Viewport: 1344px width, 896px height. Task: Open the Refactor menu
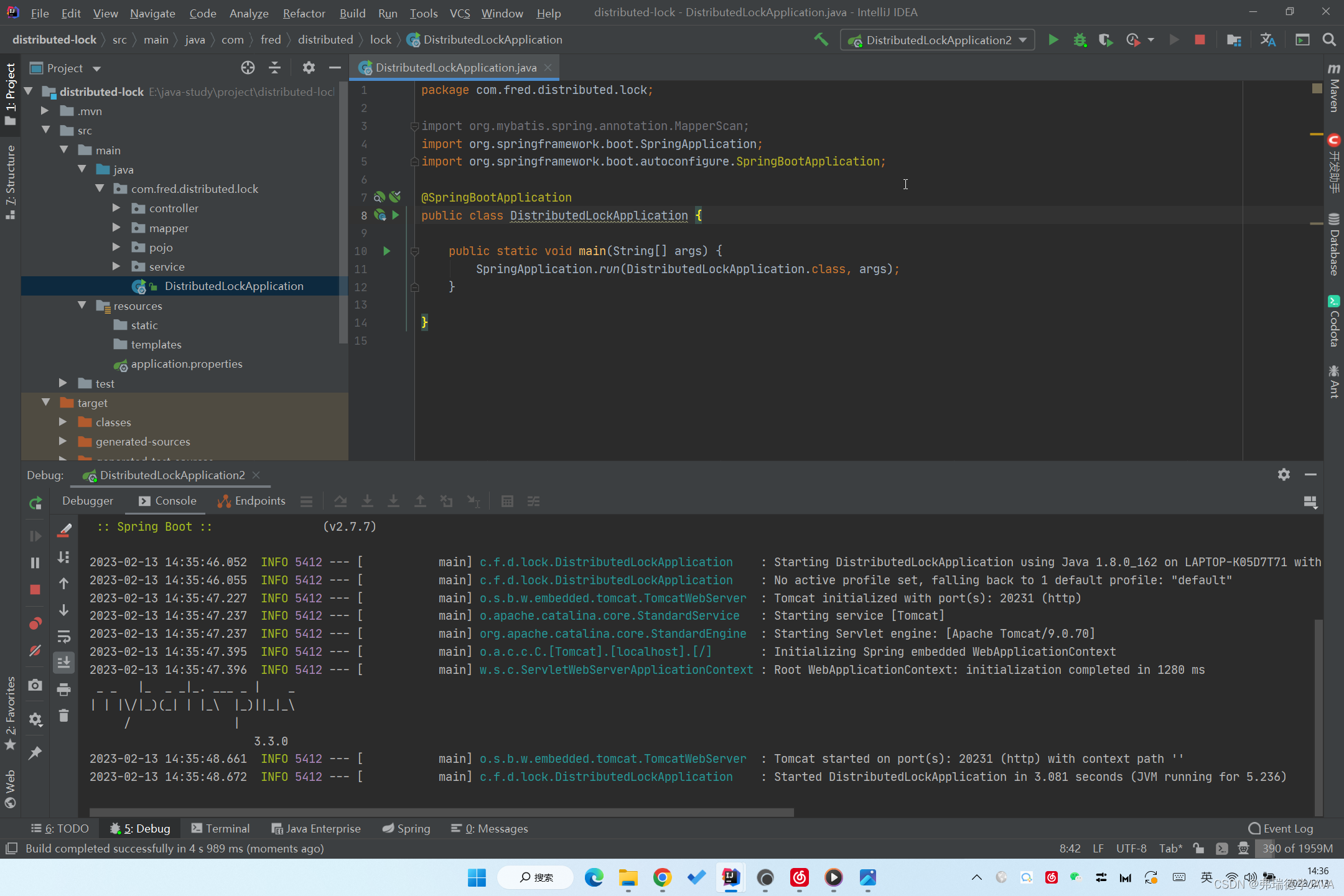click(304, 13)
